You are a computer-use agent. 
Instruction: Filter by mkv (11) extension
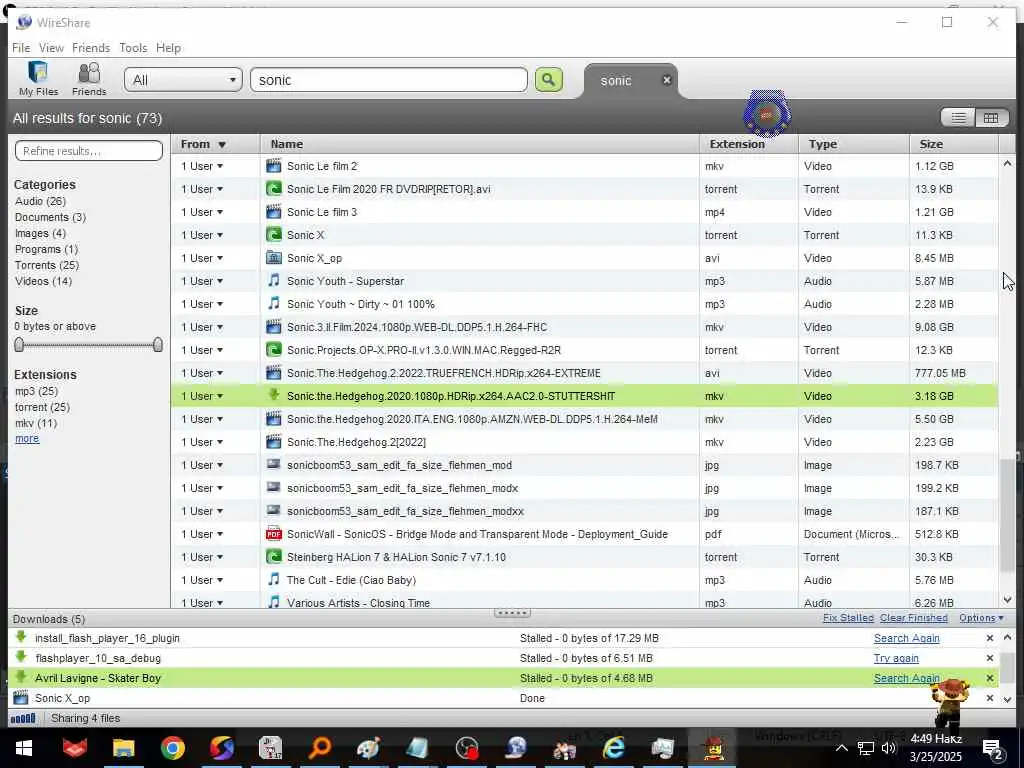tap(36, 423)
